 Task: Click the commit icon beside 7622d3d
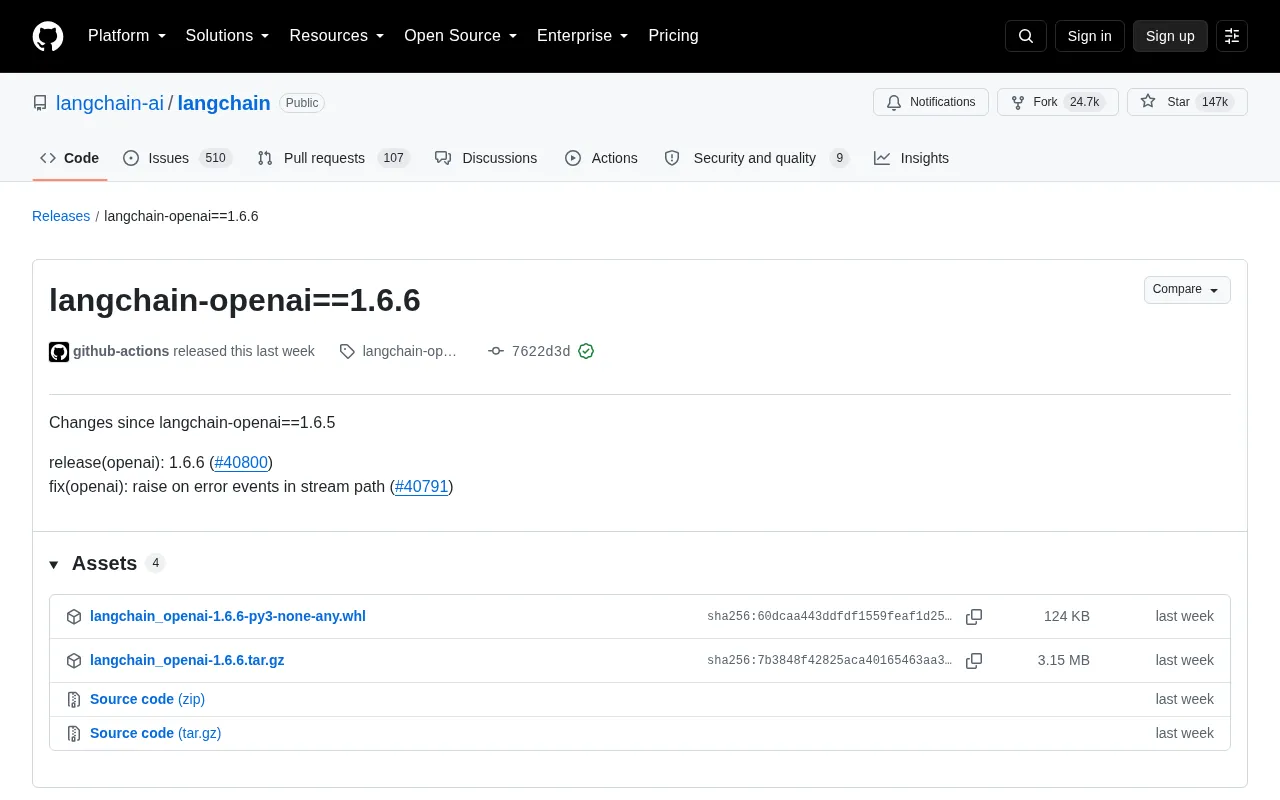coord(496,351)
